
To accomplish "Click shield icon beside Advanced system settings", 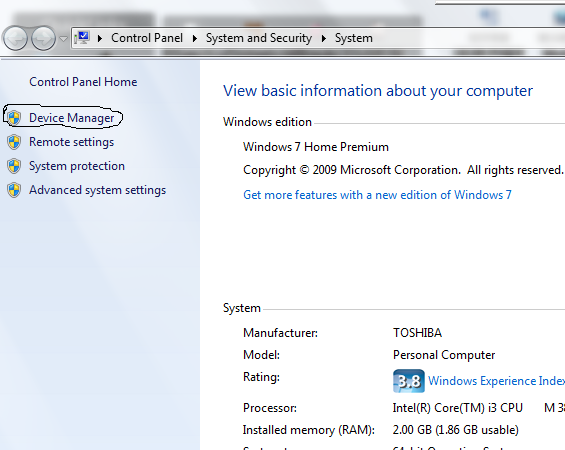I will tap(14, 190).
